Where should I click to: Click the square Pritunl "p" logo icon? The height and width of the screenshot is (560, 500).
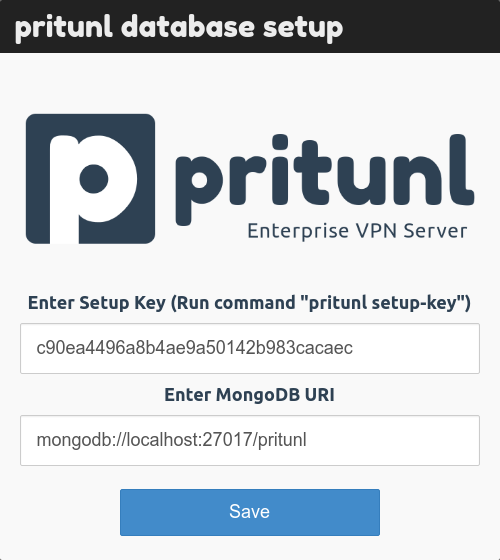(90, 179)
